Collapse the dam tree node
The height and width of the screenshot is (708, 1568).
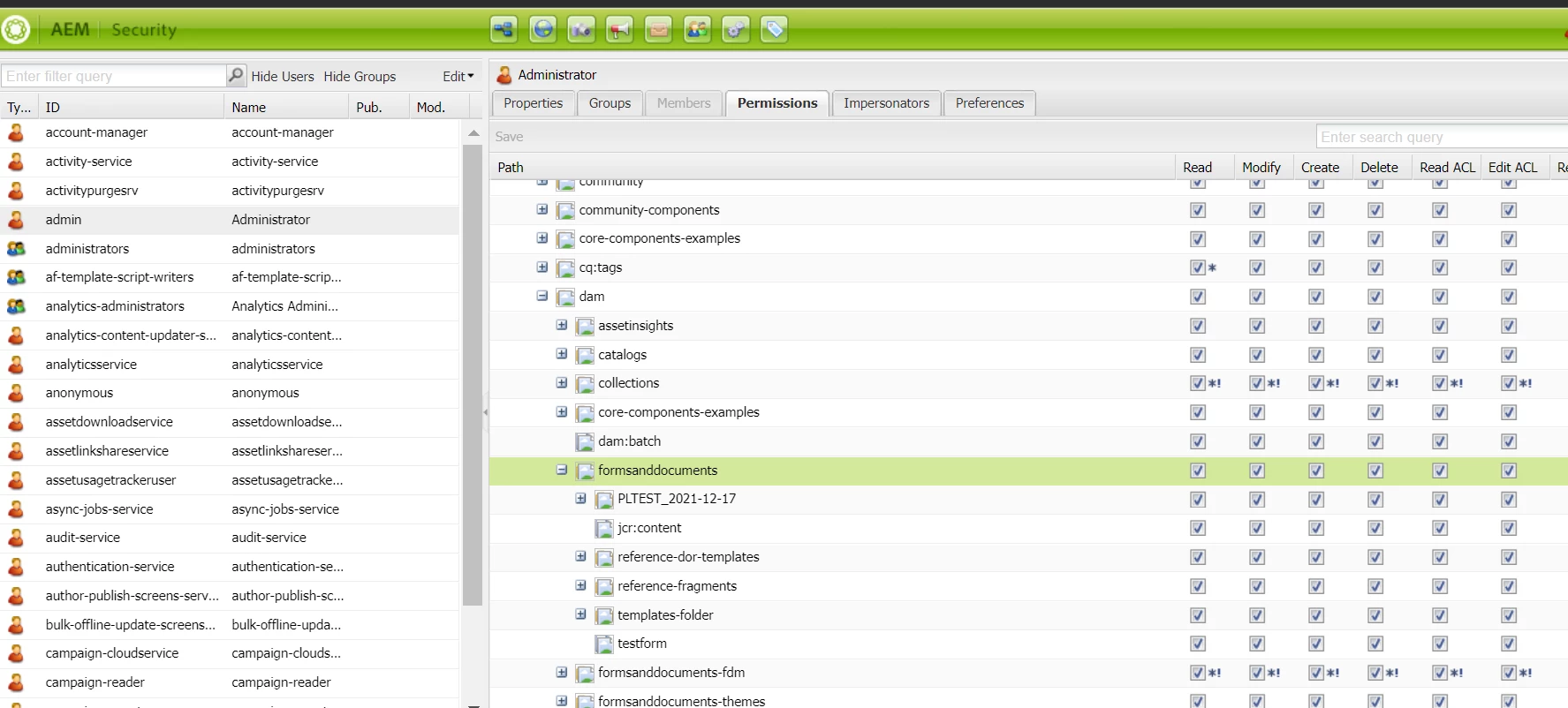coord(542,297)
